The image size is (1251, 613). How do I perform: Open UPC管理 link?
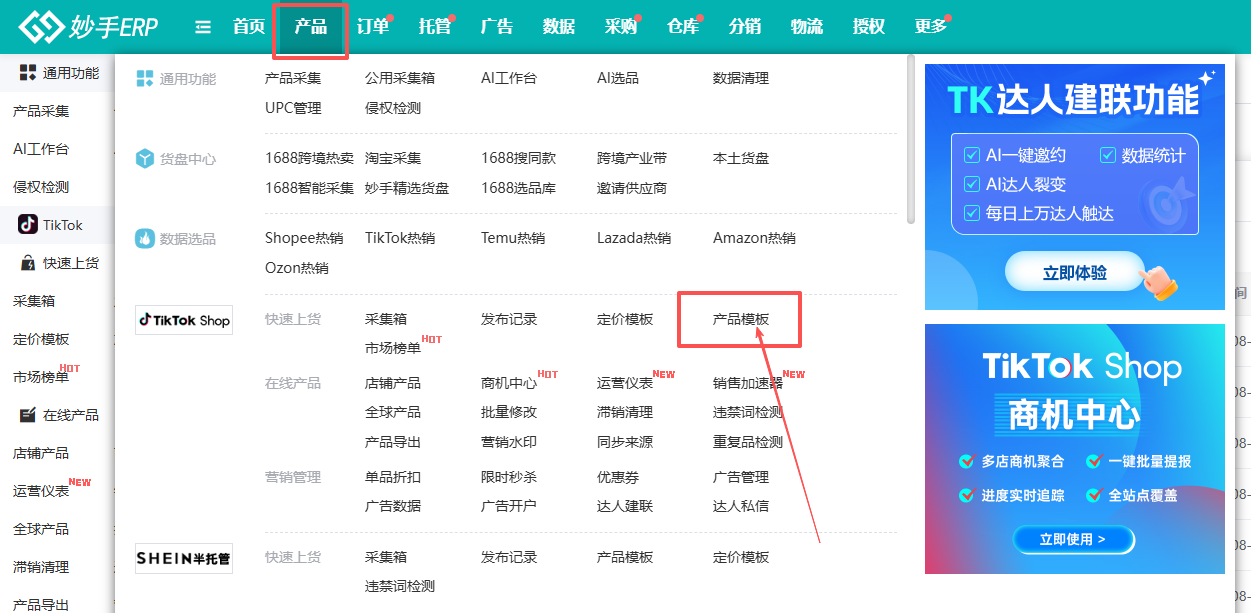[293, 108]
